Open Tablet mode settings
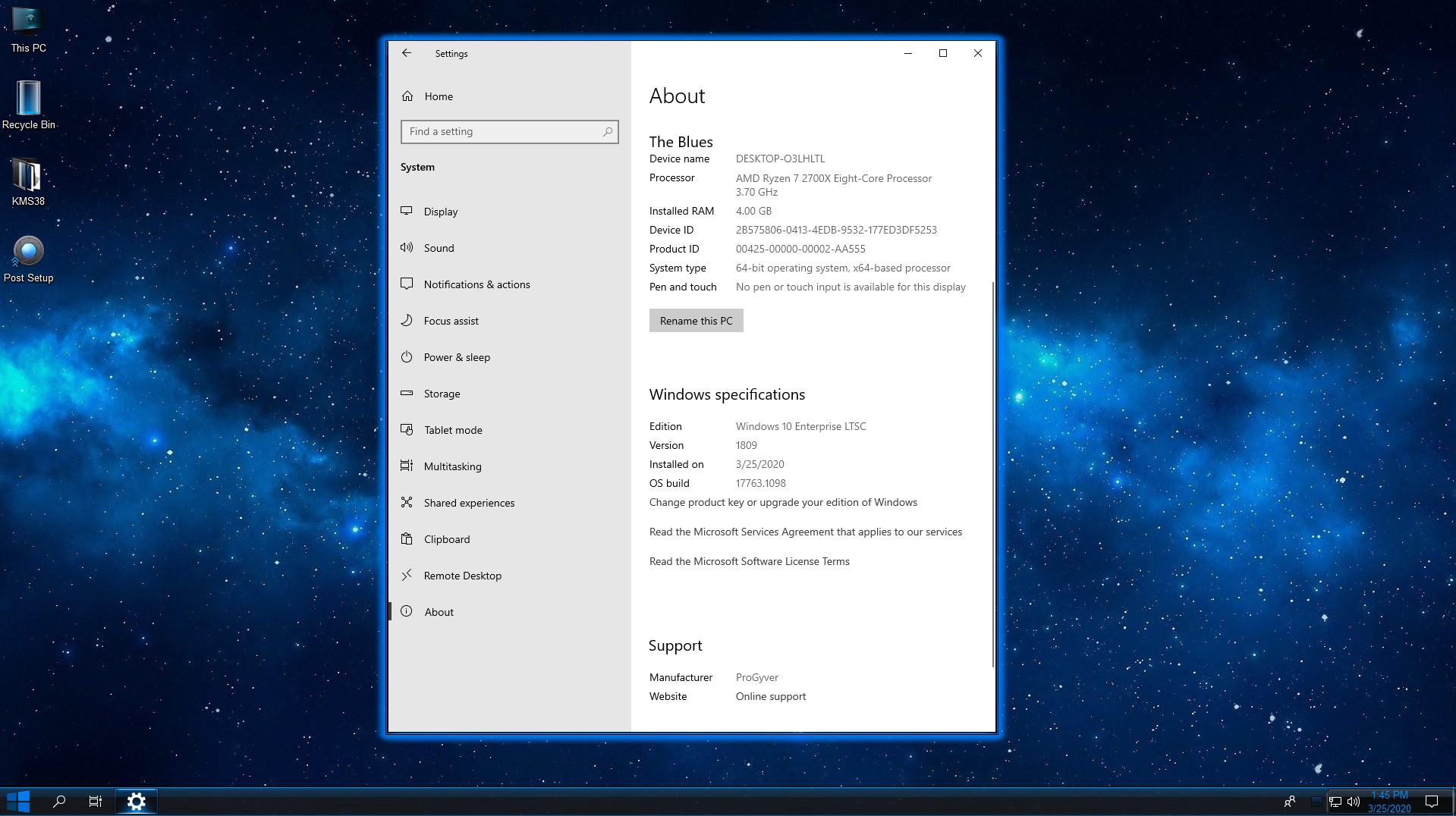Image resolution: width=1456 pixels, height=816 pixels. tap(509, 430)
